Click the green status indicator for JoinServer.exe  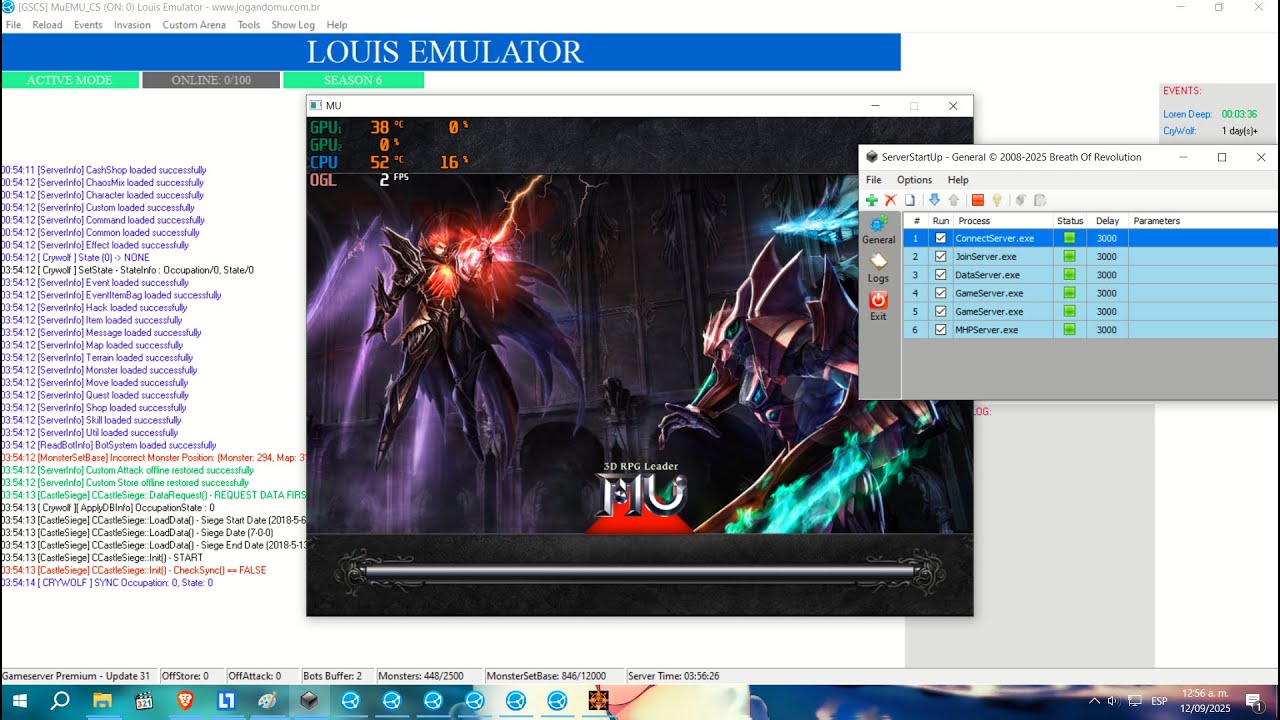pyautogui.click(x=1069, y=256)
